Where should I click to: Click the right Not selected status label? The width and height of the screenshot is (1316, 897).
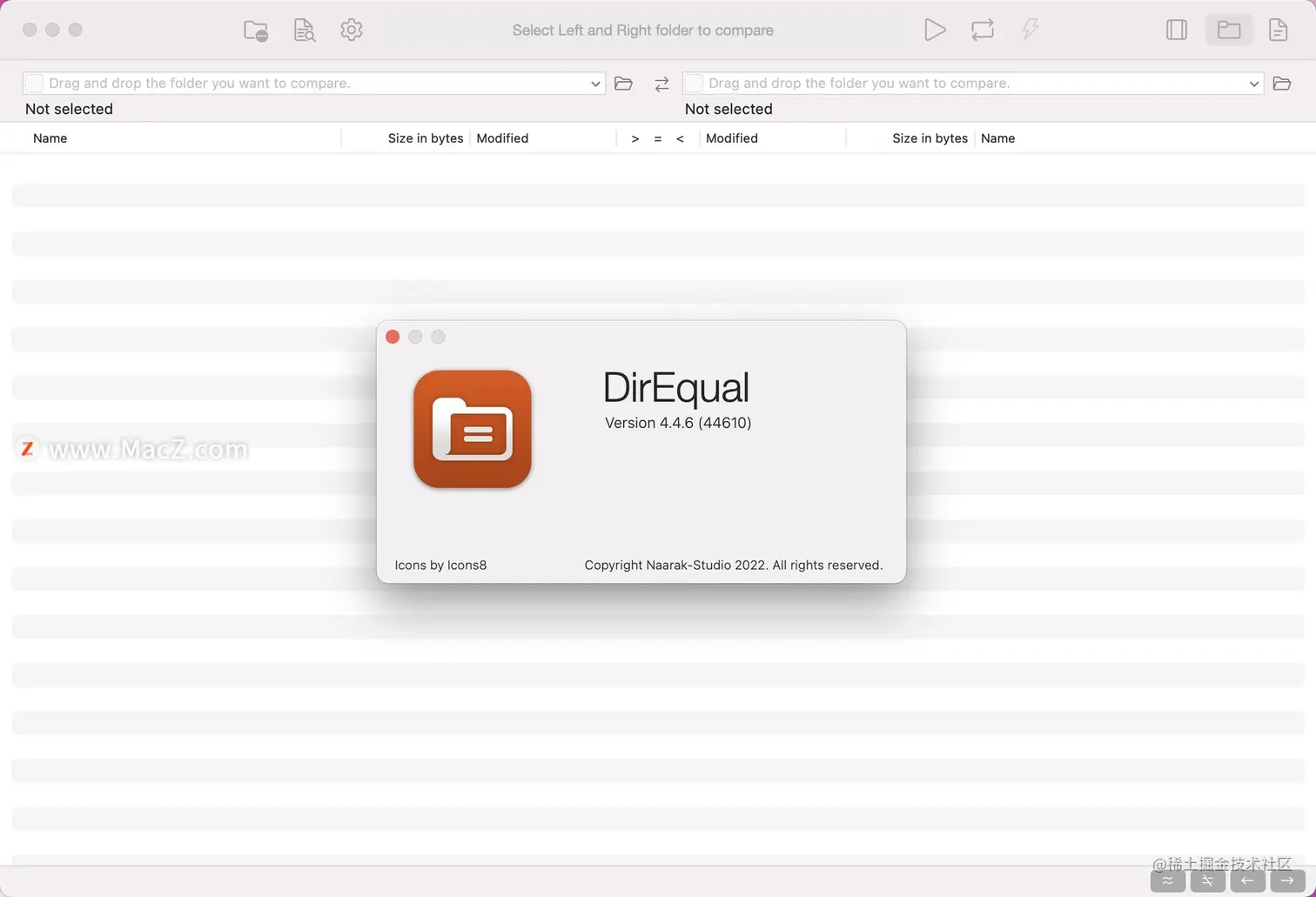point(728,109)
